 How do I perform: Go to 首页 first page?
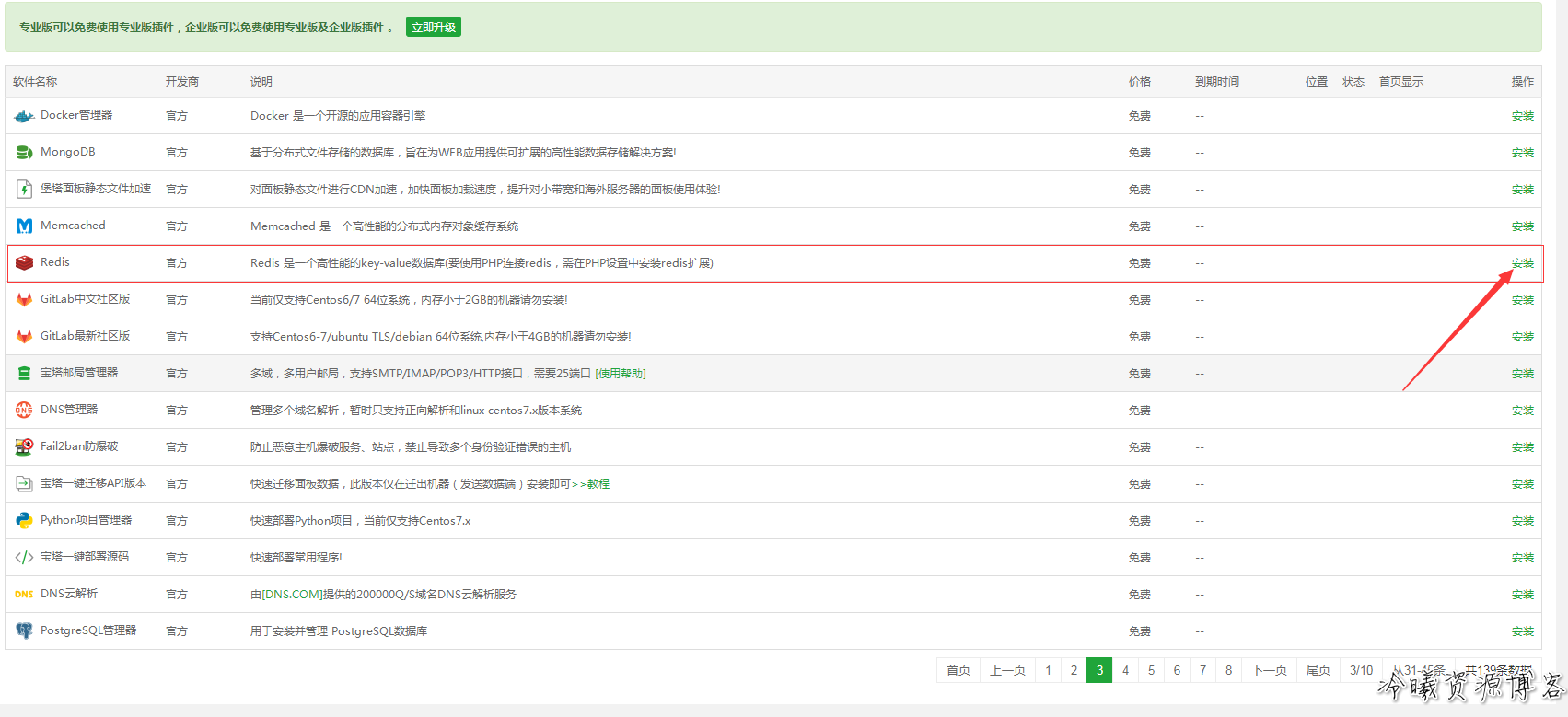(958, 670)
